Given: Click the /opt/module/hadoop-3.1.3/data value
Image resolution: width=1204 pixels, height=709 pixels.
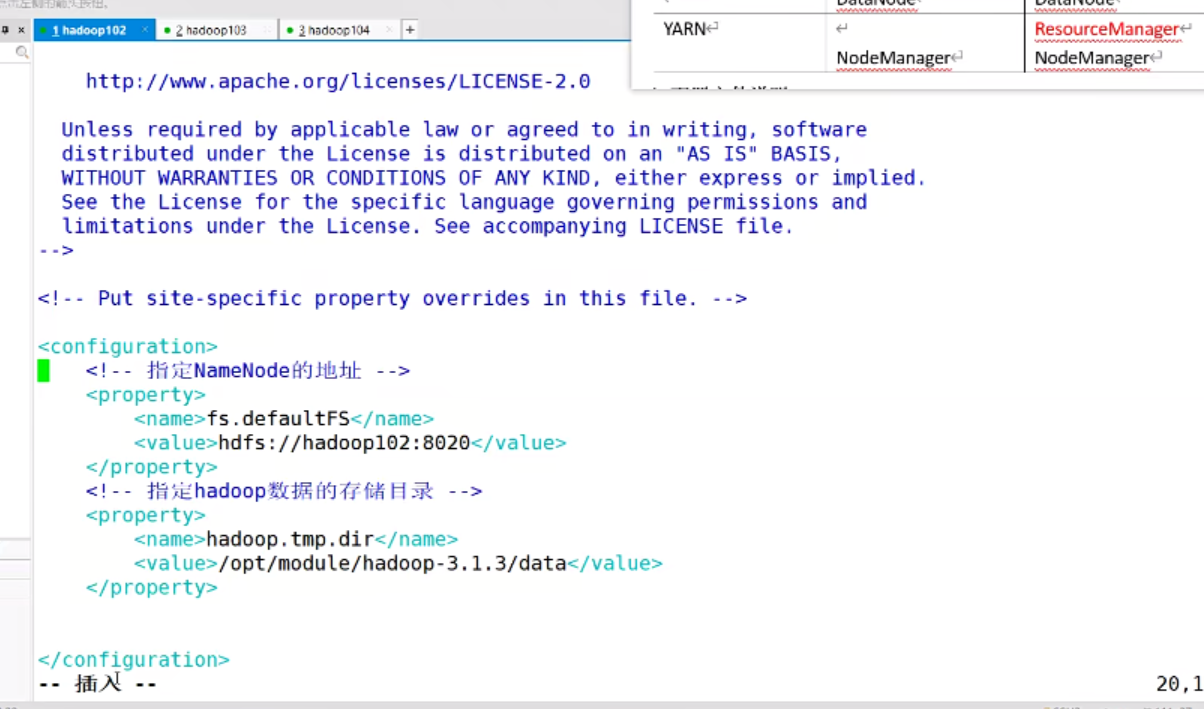Looking at the screenshot, I should click(393, 563).
